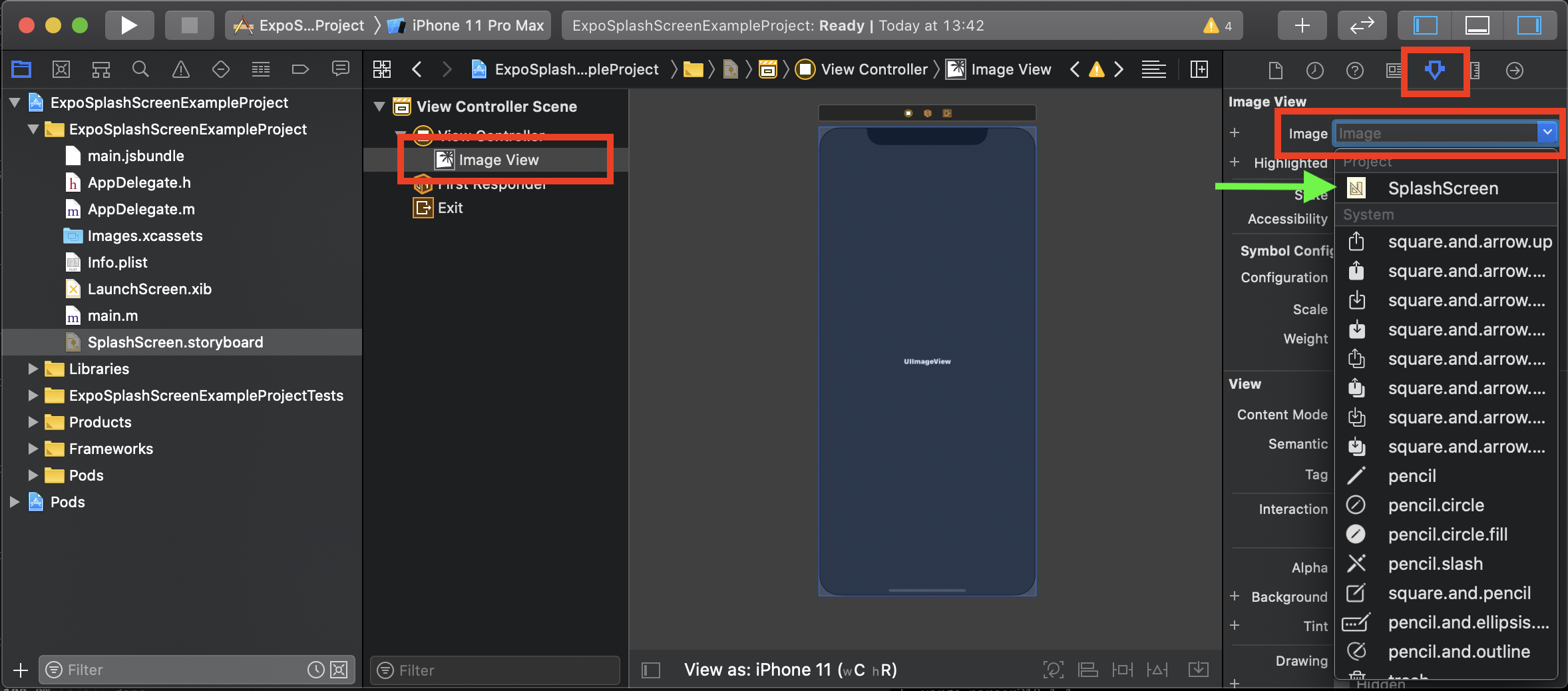
Task: Choose pencil.and.outline from the list
Action: pos(1446,652)
